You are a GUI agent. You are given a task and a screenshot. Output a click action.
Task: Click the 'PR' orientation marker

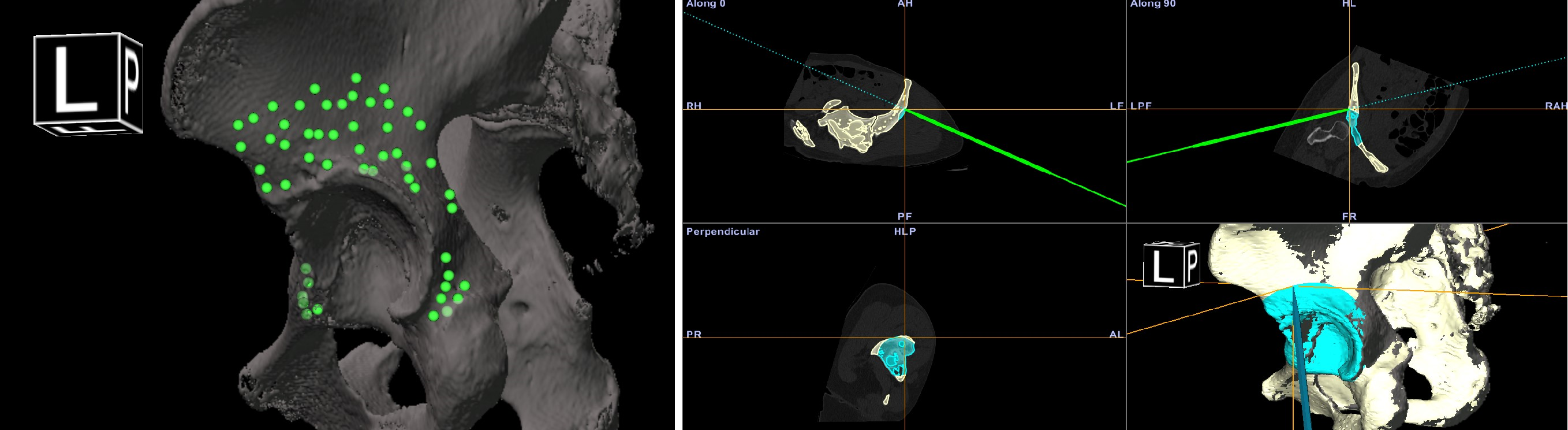pyautogui.click(x=694, y=335)
